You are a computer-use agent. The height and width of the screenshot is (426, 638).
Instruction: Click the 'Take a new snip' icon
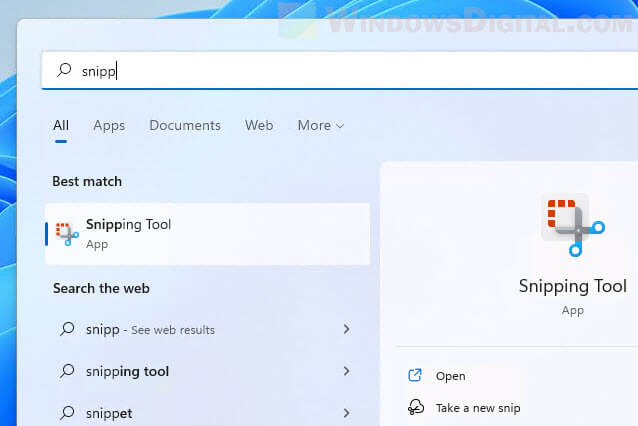coord(416,407)
